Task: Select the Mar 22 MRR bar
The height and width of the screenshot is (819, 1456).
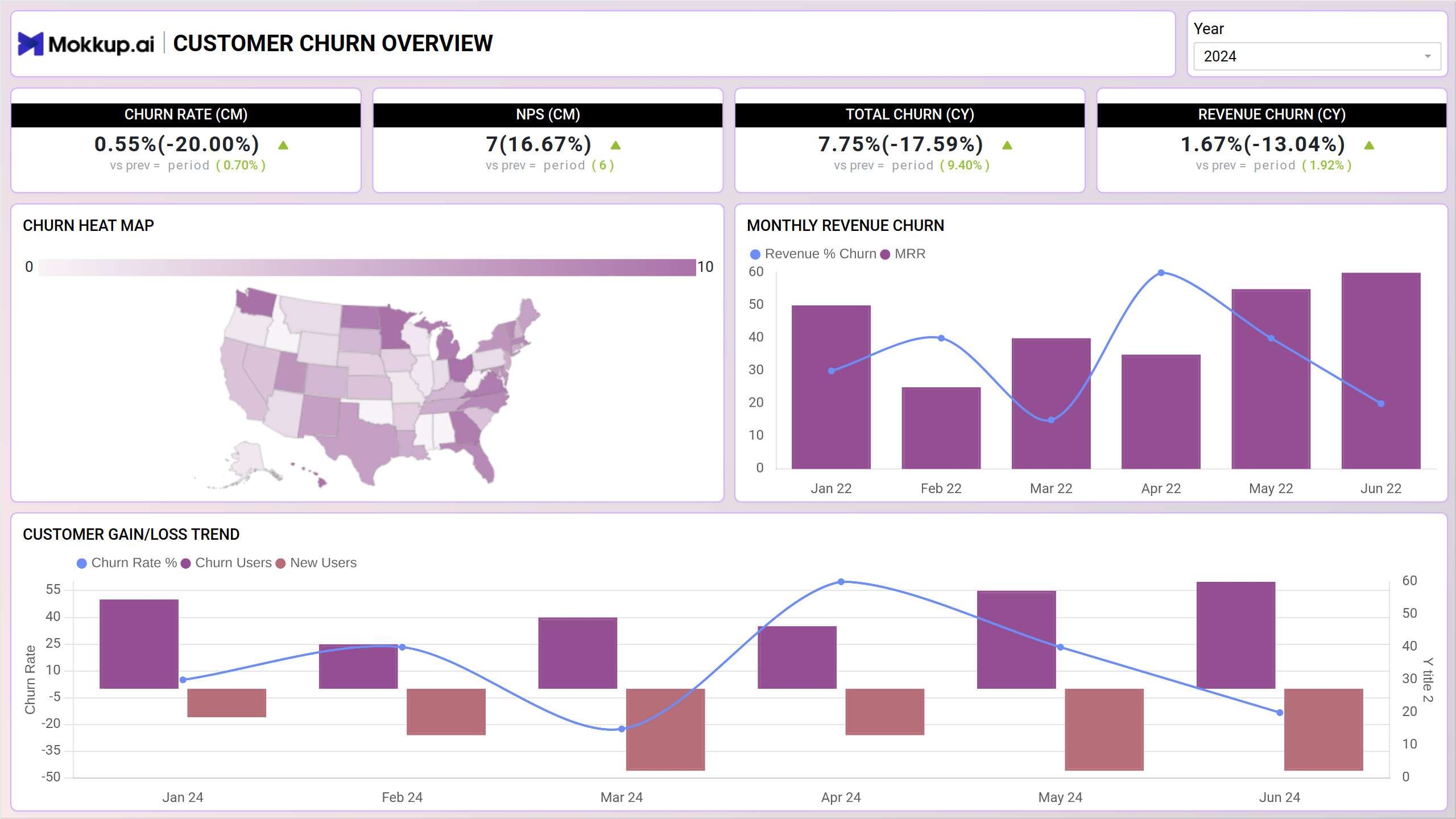Action: 1051,403
